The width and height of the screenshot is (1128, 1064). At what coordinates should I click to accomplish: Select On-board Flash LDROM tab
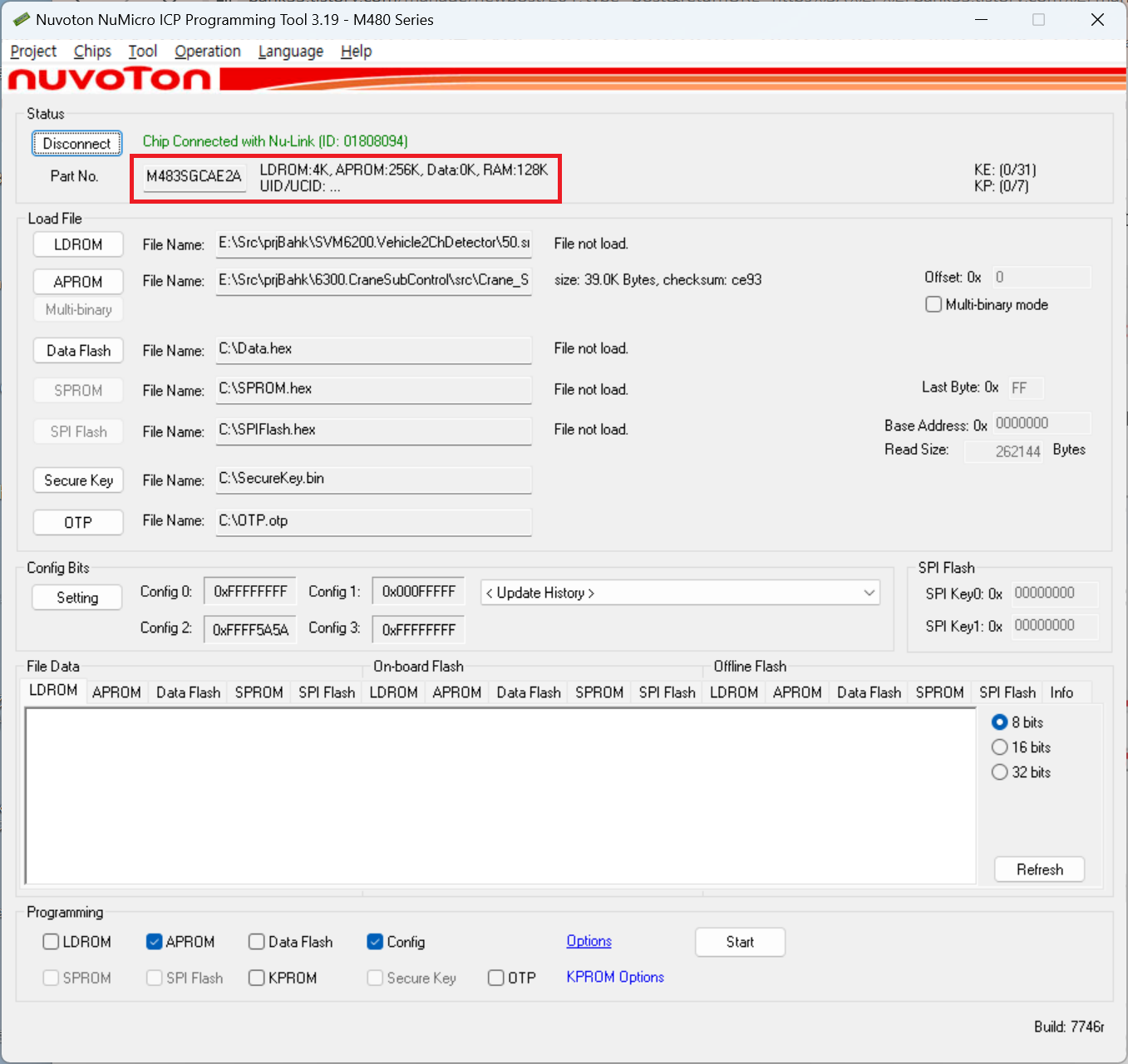394,692
